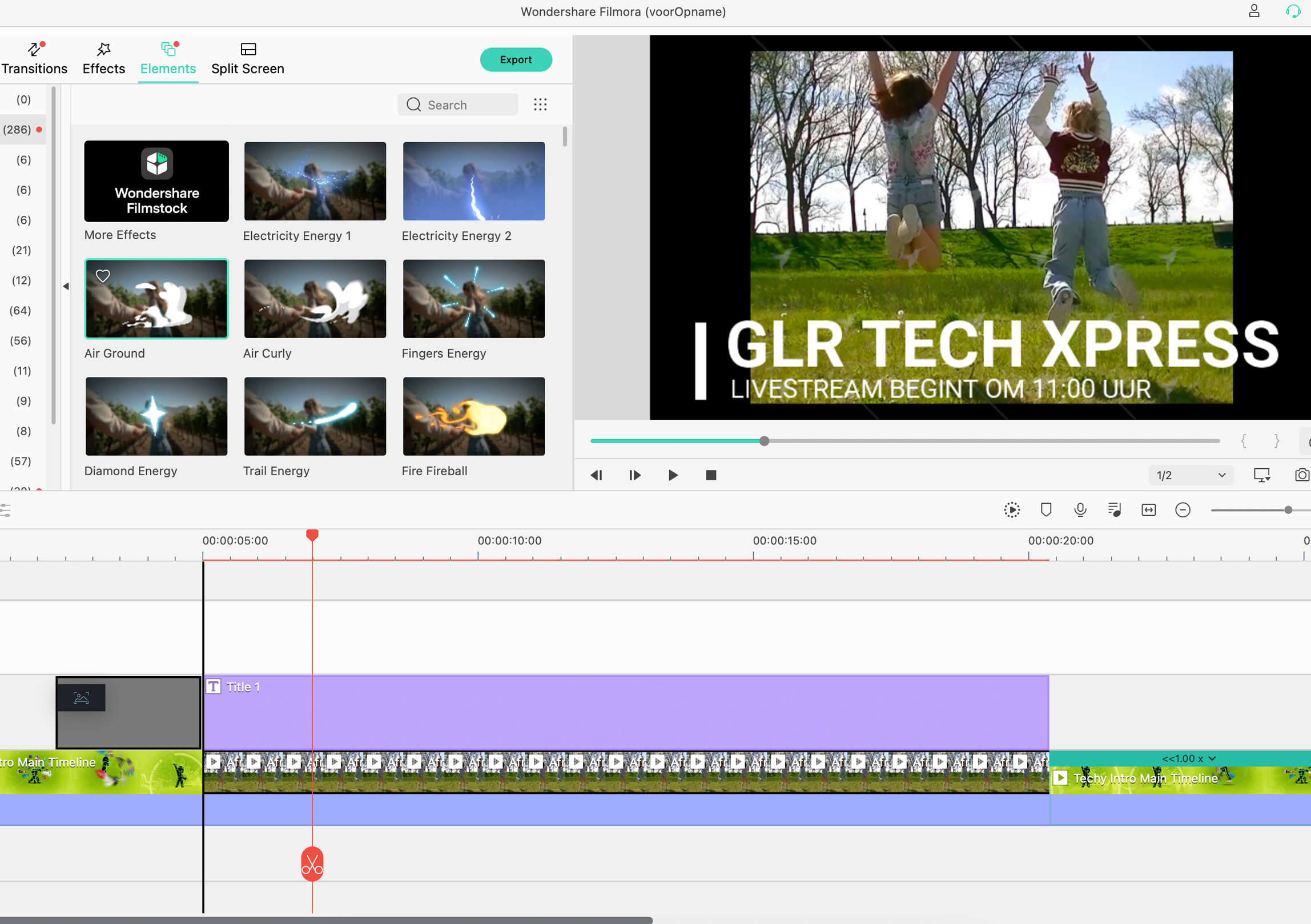Select the category with (0) items

point(23,99)
